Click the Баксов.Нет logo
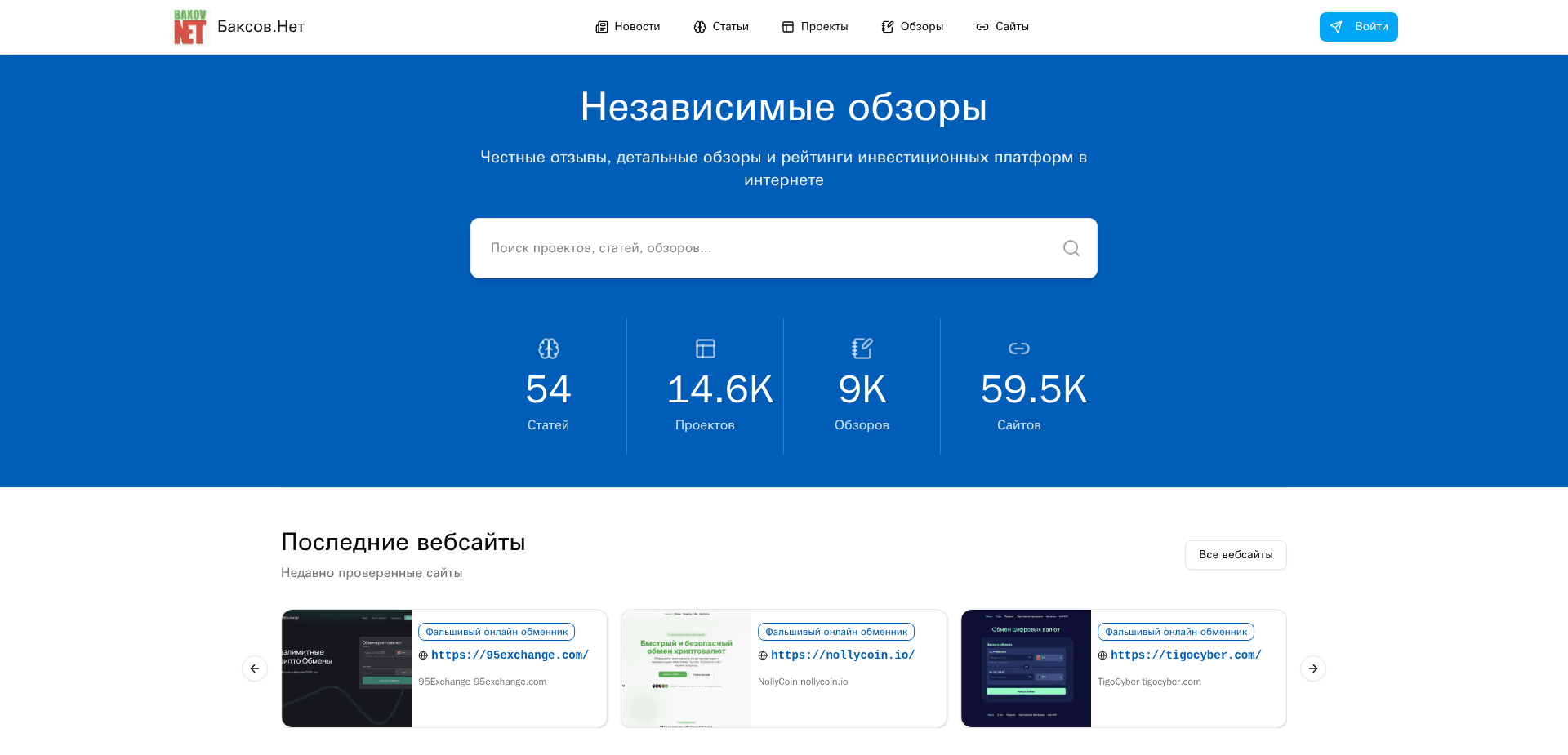 pos(238,26)
